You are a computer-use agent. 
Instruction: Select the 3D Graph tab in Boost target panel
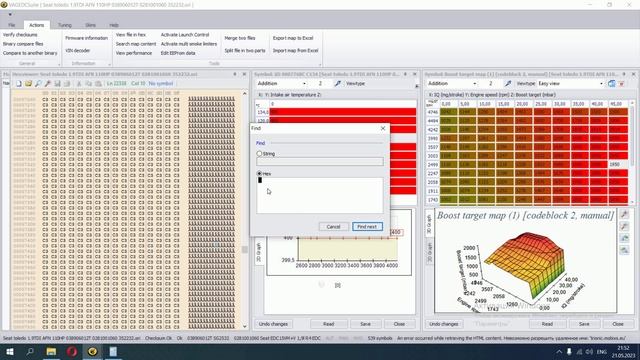point(429,224)
